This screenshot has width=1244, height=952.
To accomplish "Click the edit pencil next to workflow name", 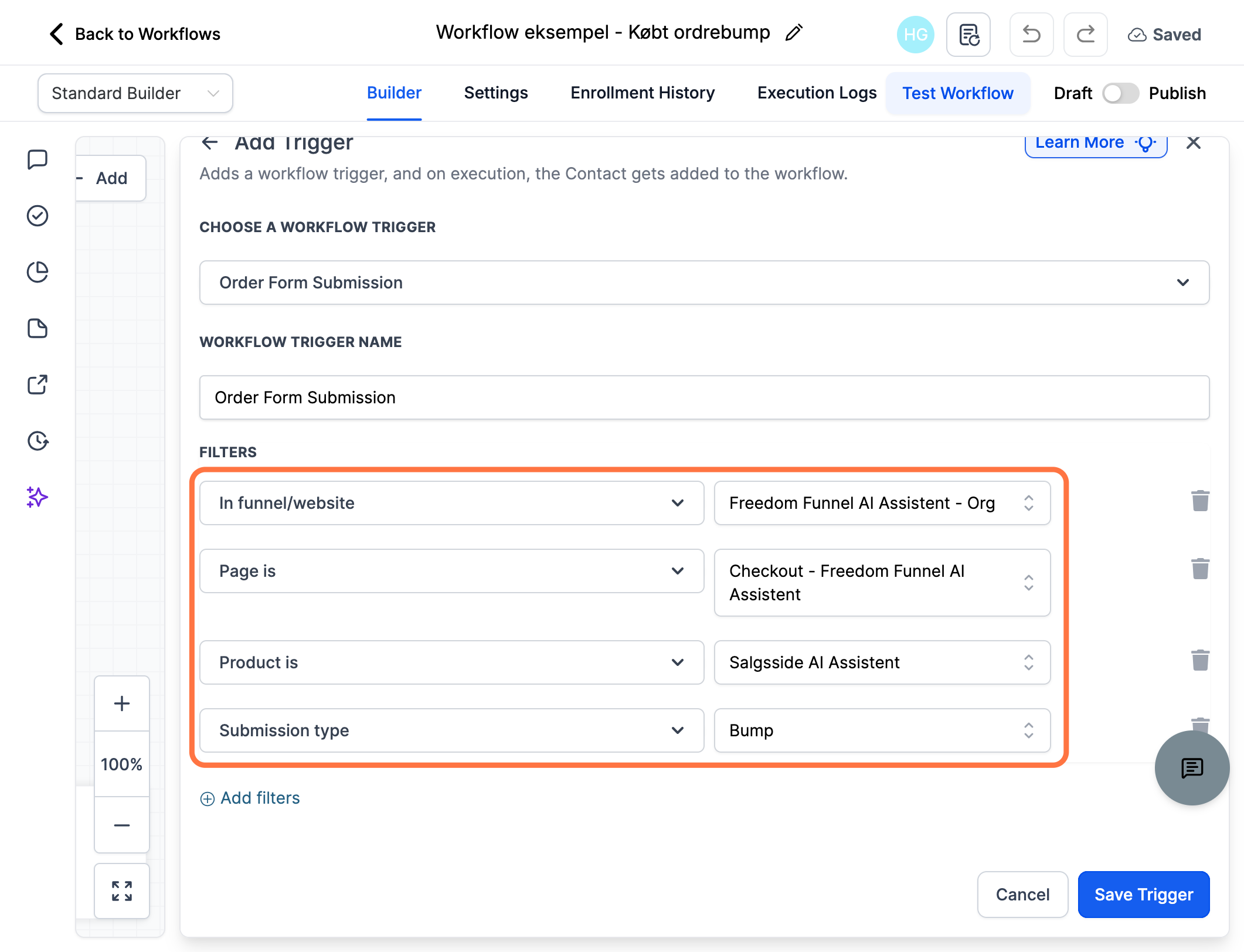I will 794,33.
